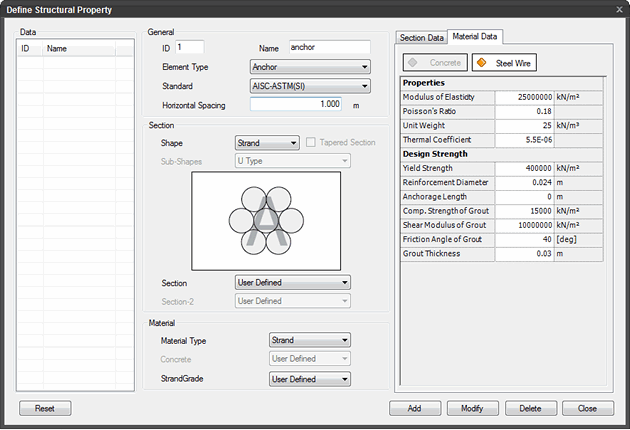Click the Shear Modulus of Grout value 10000000
The height and width of the screenshot is (430, 630).
[x=524, y=225]
